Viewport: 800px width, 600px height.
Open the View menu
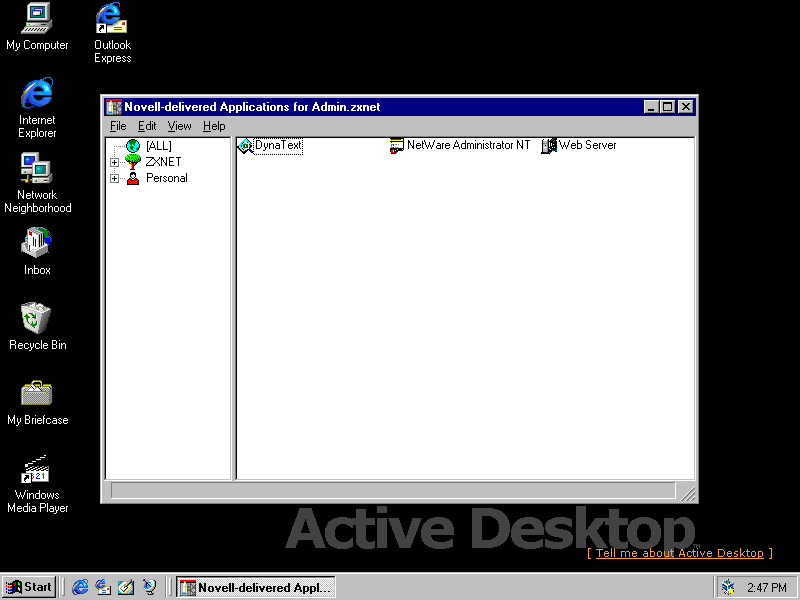point(179,126)
